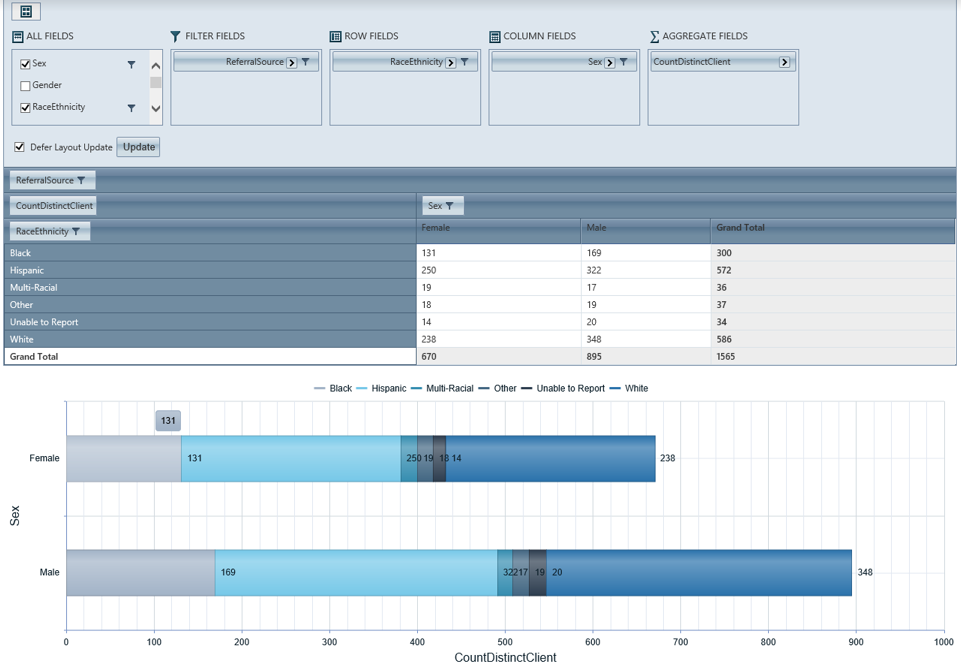The width and height of the screenshot is (961, 669).
Task: Toggle Defer Layout Update checkbox
Action: (x=20, y=147)
